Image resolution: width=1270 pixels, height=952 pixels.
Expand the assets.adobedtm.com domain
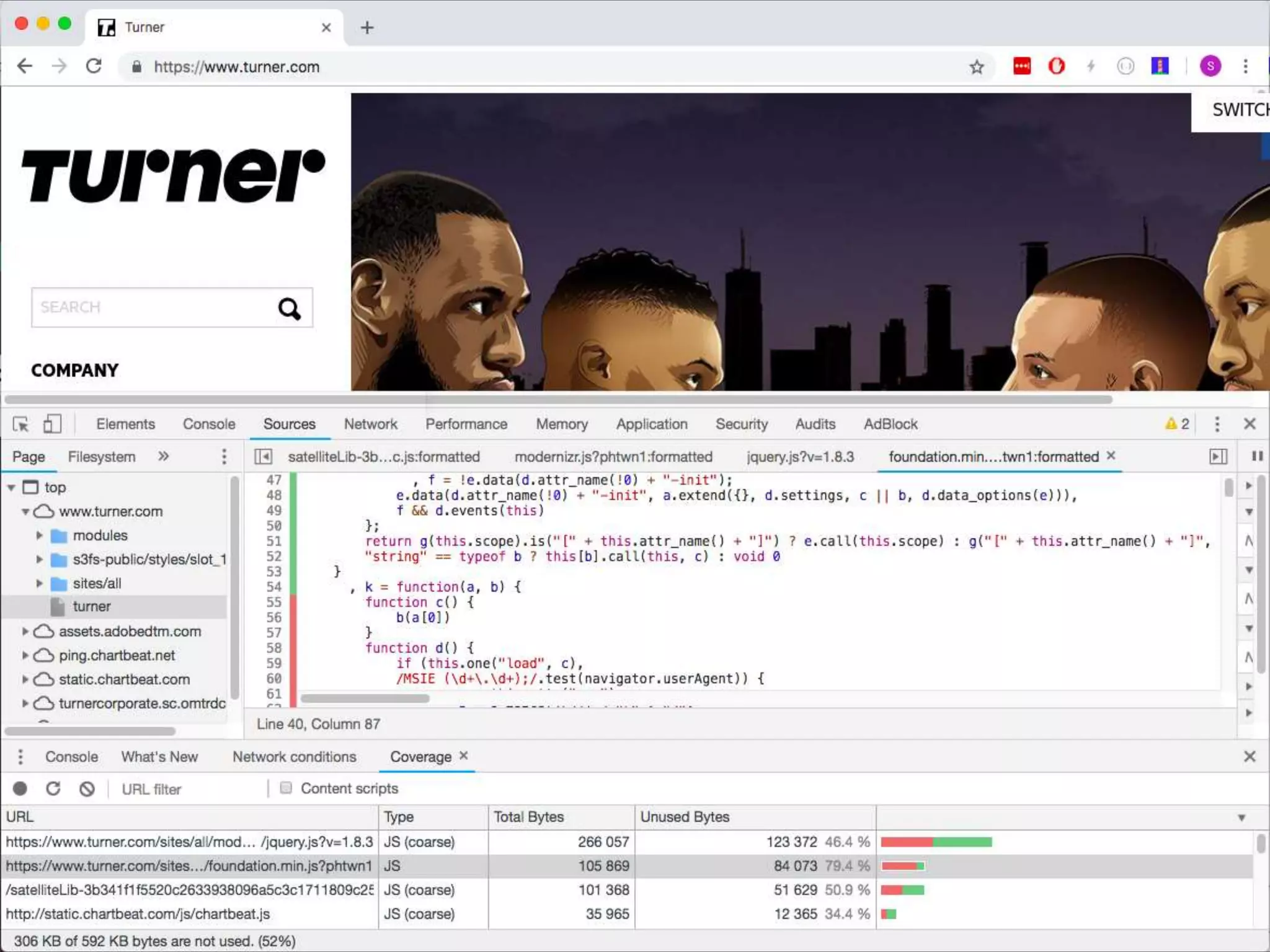(x=25, y=631)
